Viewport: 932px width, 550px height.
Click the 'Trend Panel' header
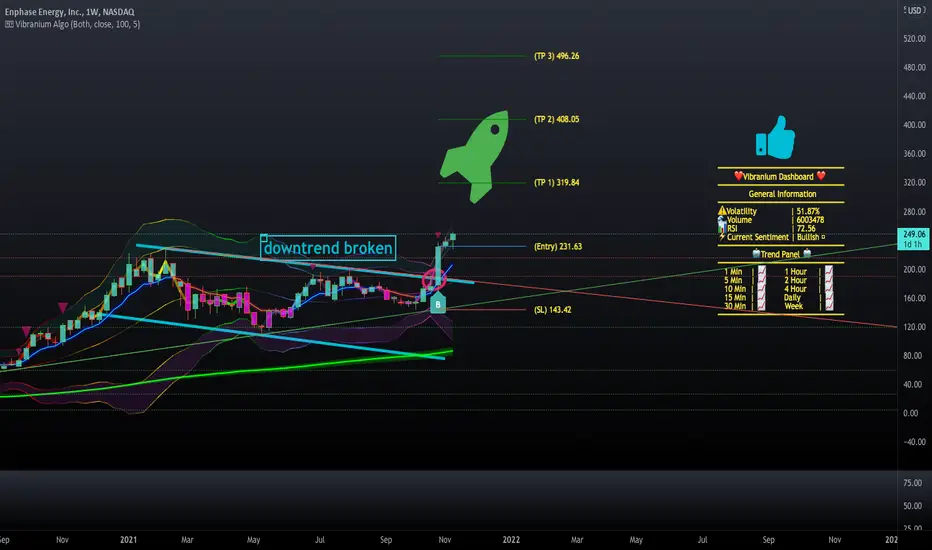[x=780, y=254]
